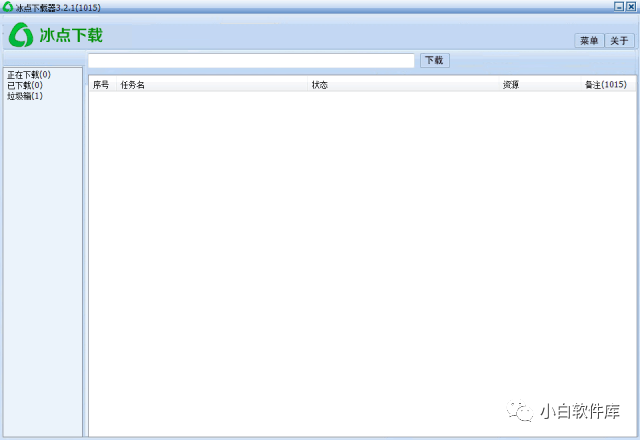Click the green 冰点下载 logo icon

(21, 35)
